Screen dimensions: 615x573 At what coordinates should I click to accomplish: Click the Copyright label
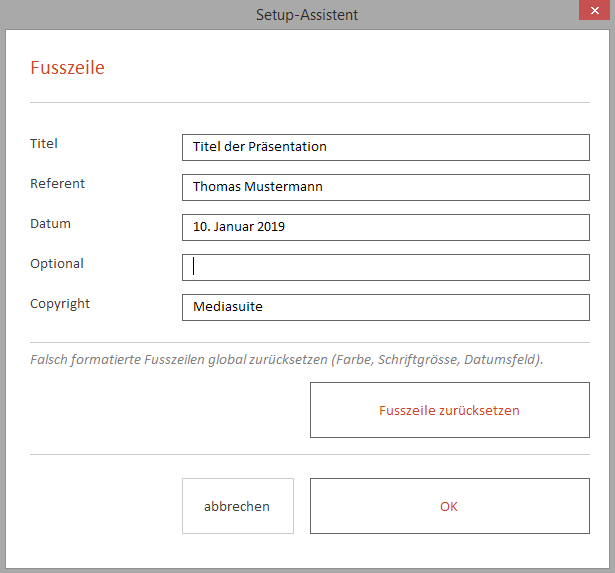coord(60,304)
